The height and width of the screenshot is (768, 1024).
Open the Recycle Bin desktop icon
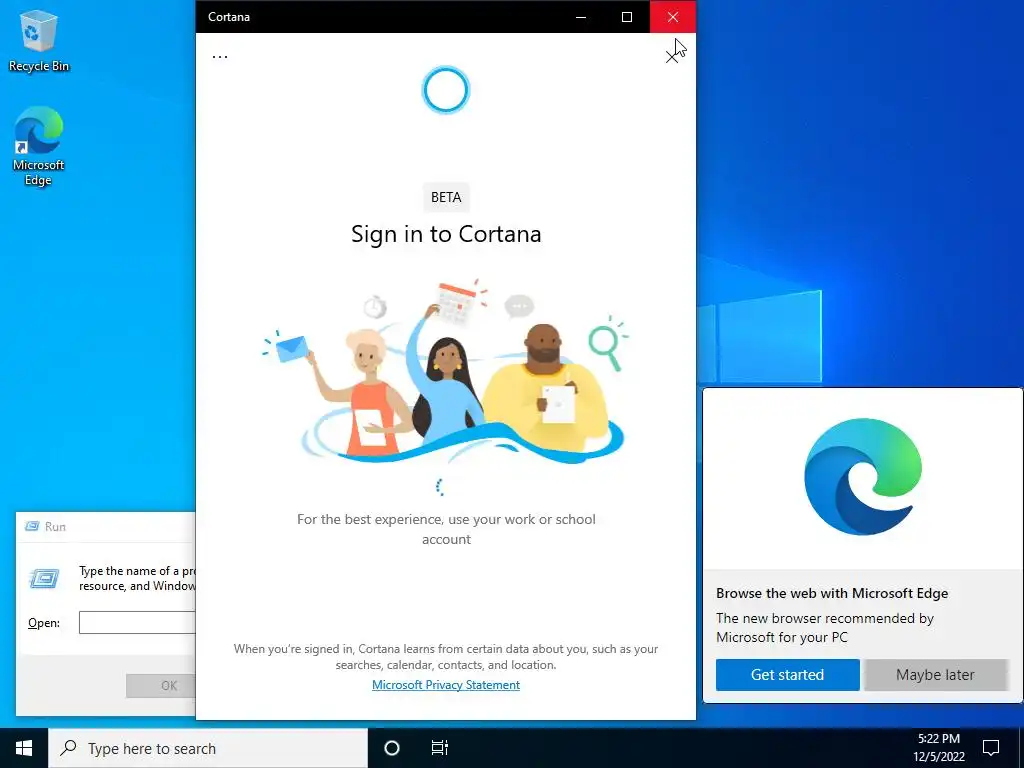tap(39, 40)
